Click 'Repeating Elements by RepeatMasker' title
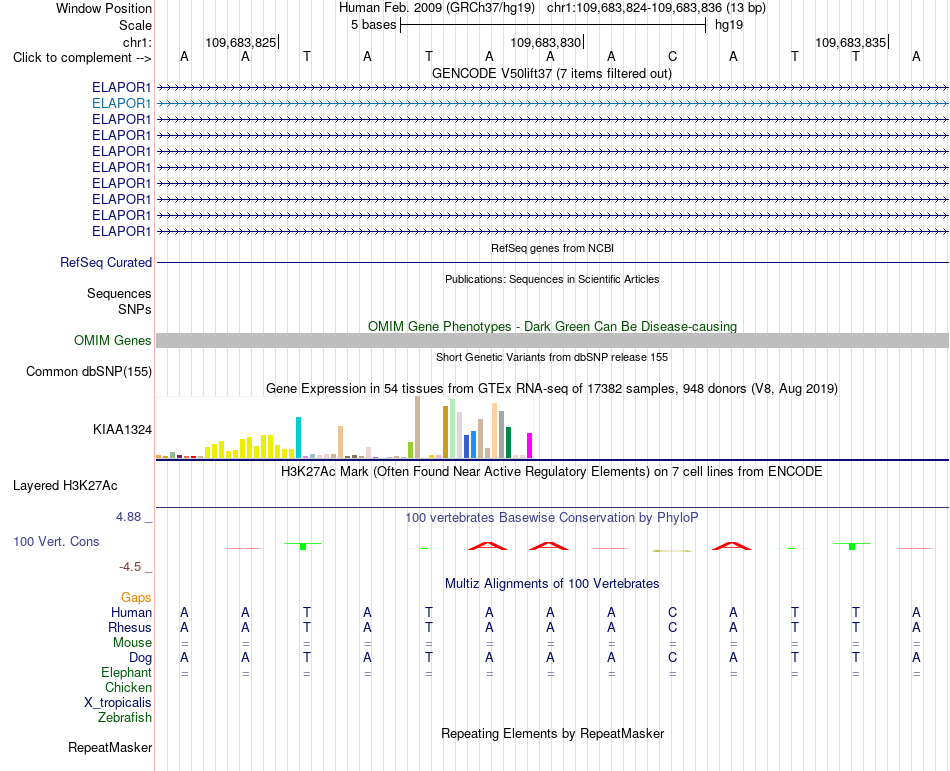This screenshot has height=771, width=950. [x=552, y=733]
